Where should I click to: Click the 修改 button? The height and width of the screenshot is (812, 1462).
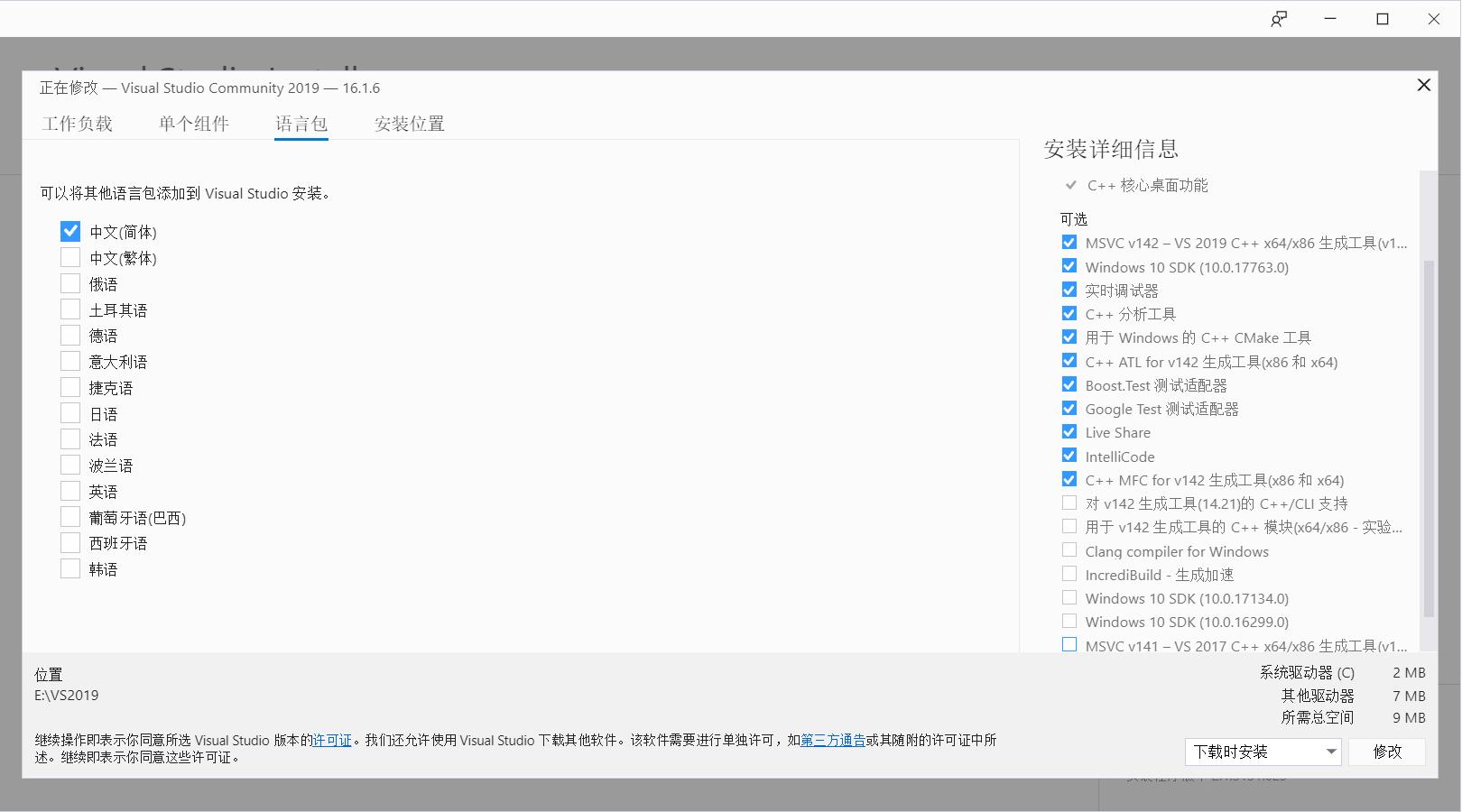click(1387, 752)
